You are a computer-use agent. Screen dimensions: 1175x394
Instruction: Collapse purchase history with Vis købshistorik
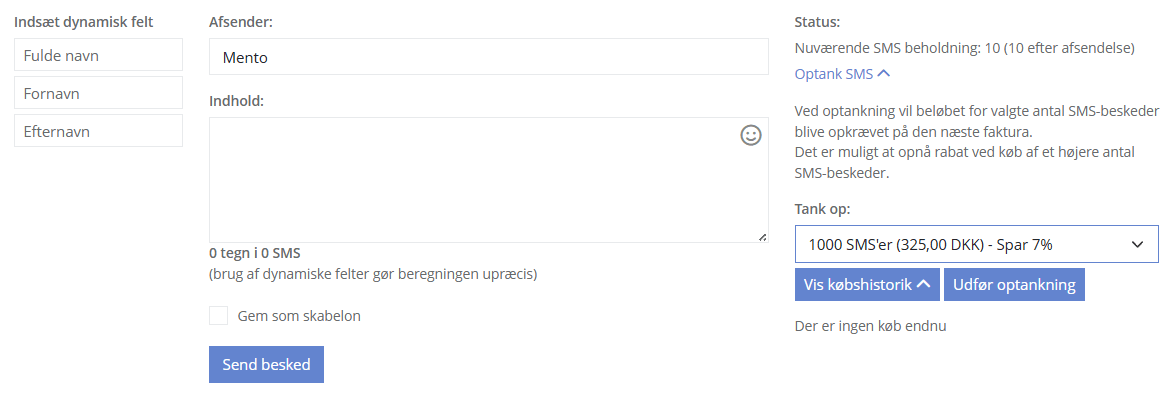pyautogui.click(x=867, y=285)
